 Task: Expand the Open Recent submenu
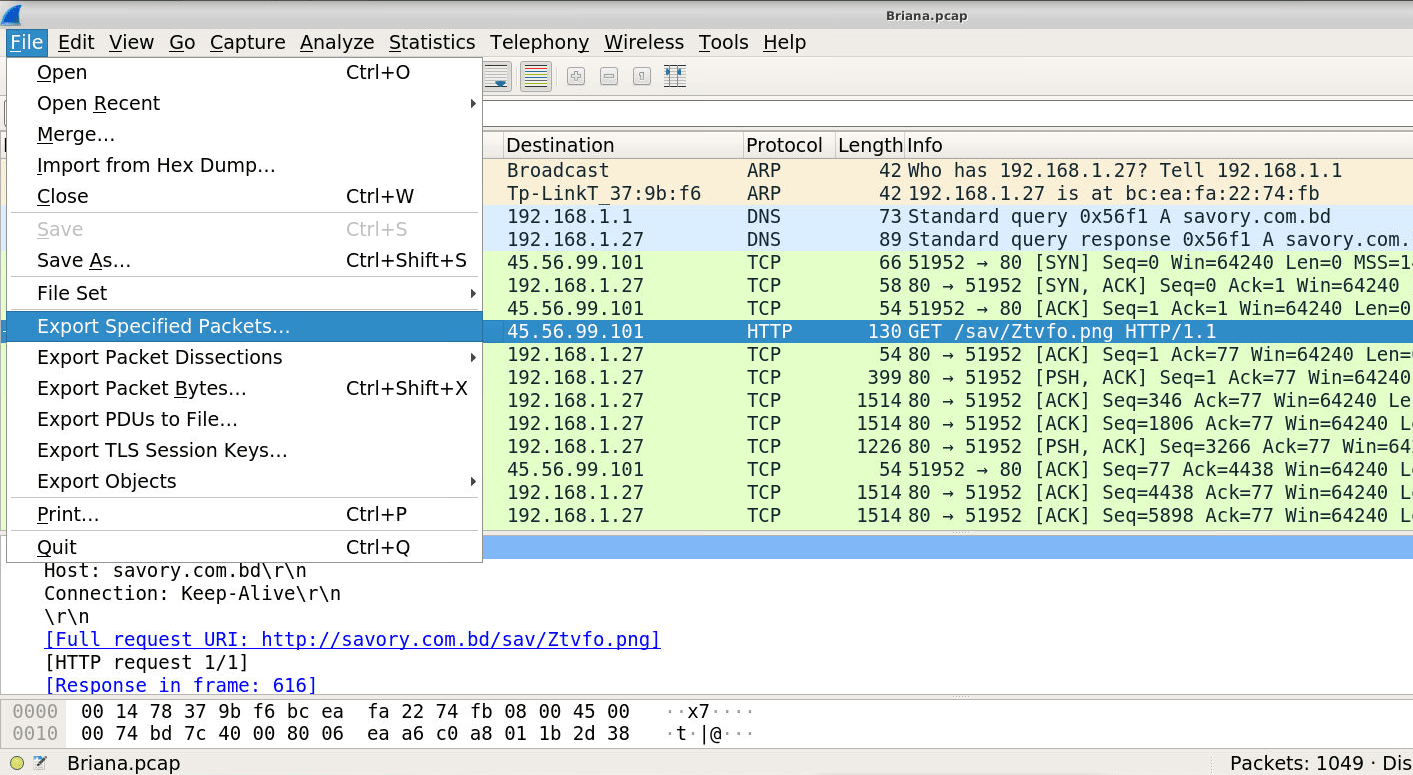pyautogui.click(x=244, y=103)
